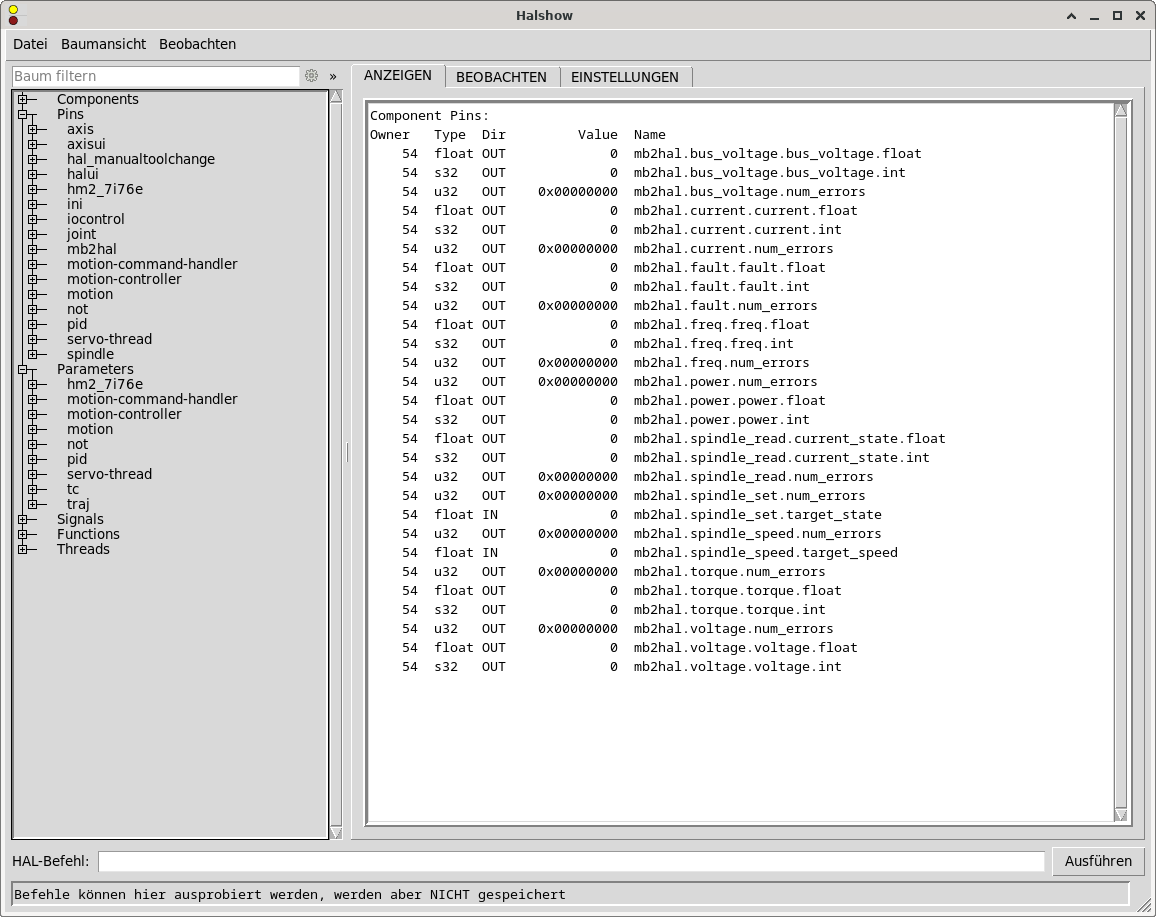
Task: Open the tree filter settings gear
Action: click(311, 76)
